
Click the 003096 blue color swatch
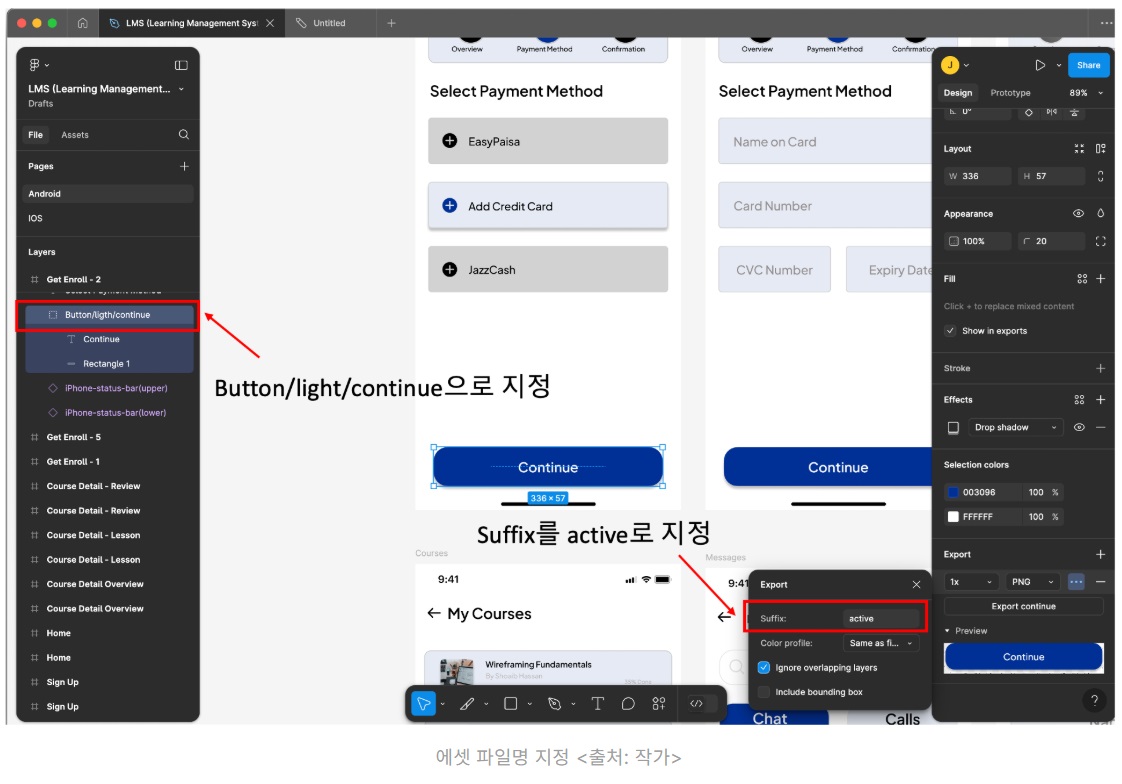(953, 492)
